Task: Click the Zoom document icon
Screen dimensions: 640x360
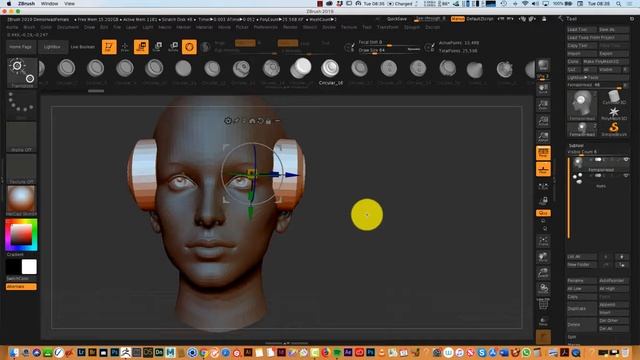Action: coord(543,105)
